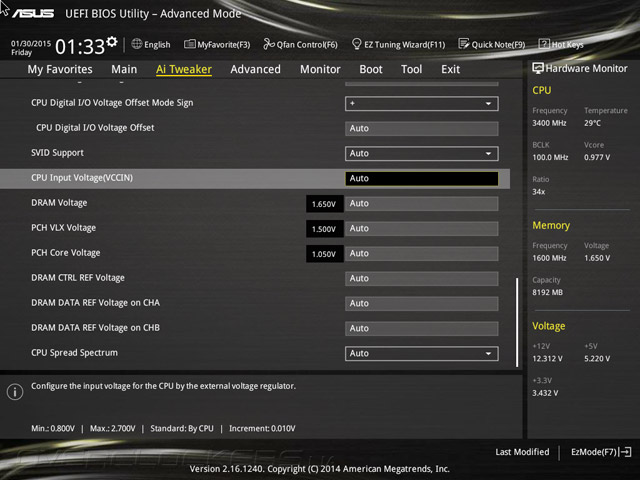Click the PCH VLX Voltage Auto field

(422, 229)
